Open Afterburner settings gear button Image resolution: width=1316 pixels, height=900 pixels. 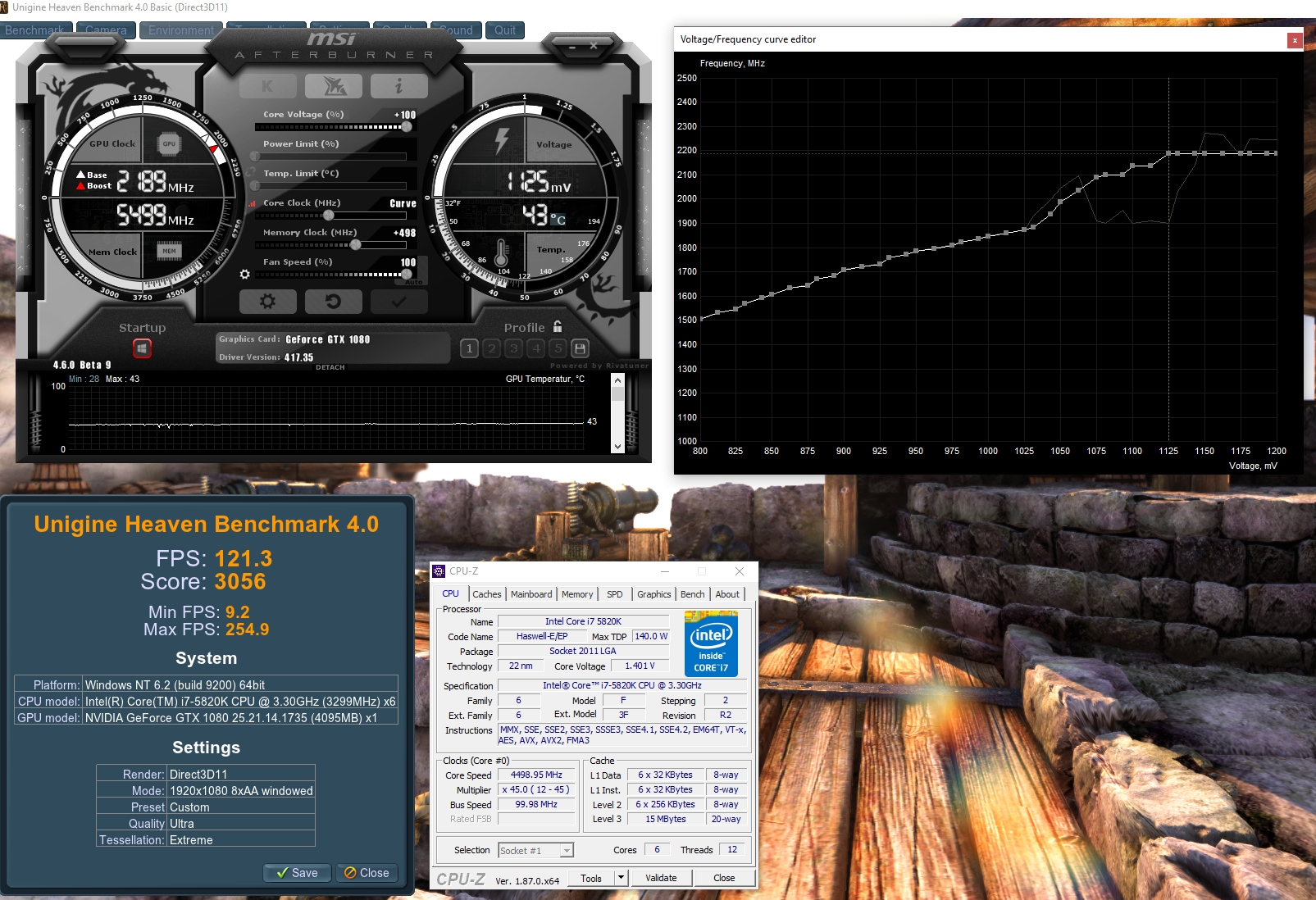(x=268, y=302)
